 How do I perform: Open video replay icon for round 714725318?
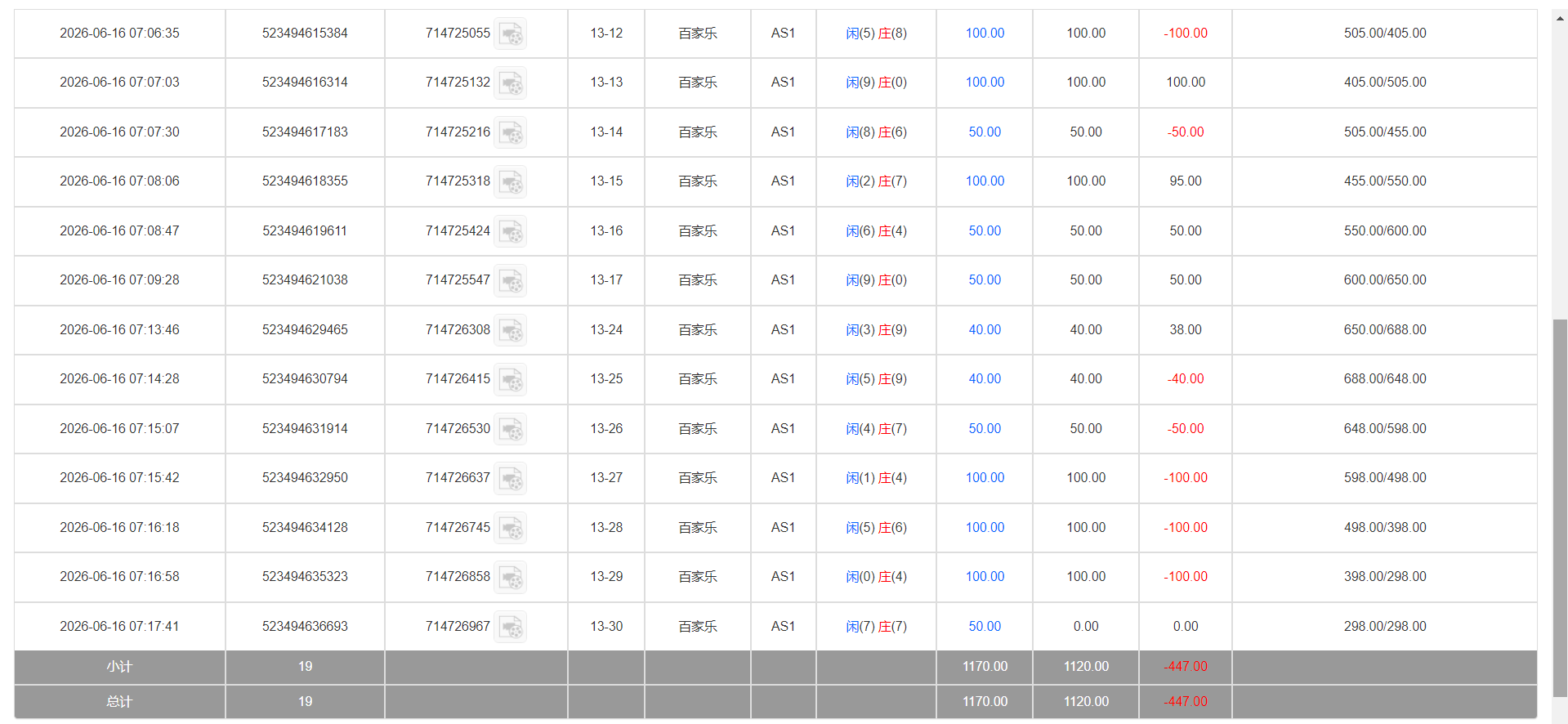point(511,182)
